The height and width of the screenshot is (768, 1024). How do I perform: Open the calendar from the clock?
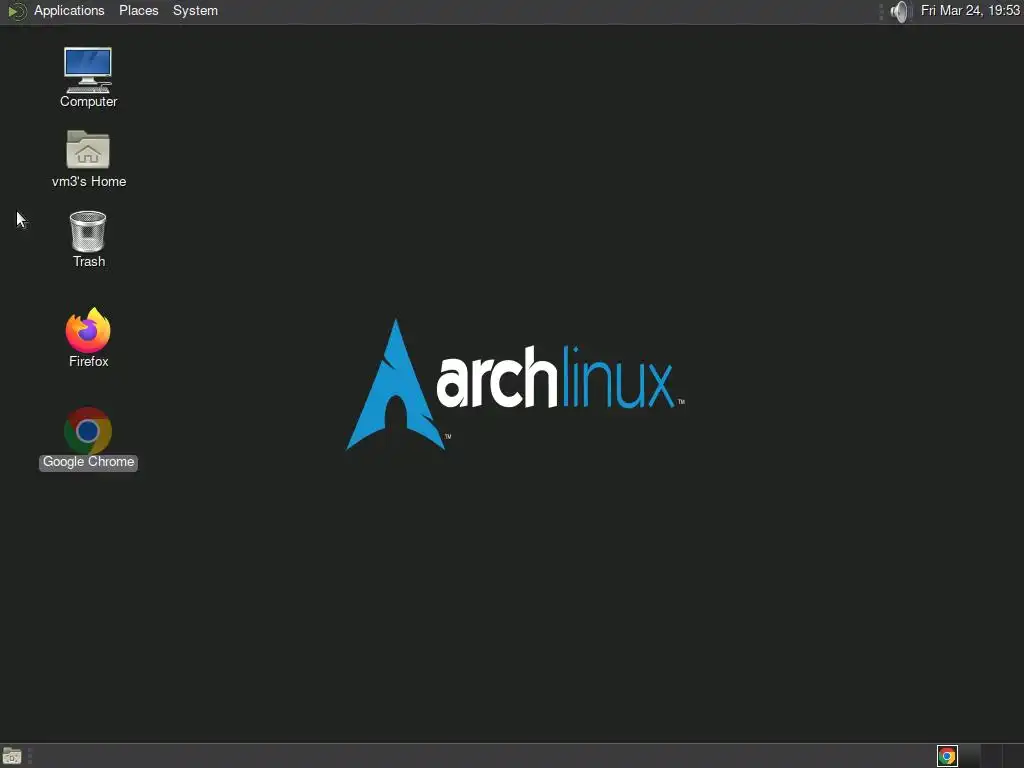[970, 11]
